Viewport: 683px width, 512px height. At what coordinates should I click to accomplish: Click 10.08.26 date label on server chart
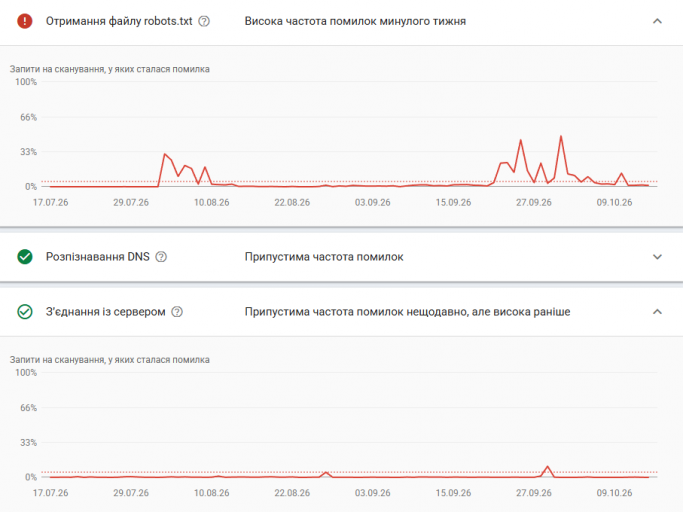(211, 493)
